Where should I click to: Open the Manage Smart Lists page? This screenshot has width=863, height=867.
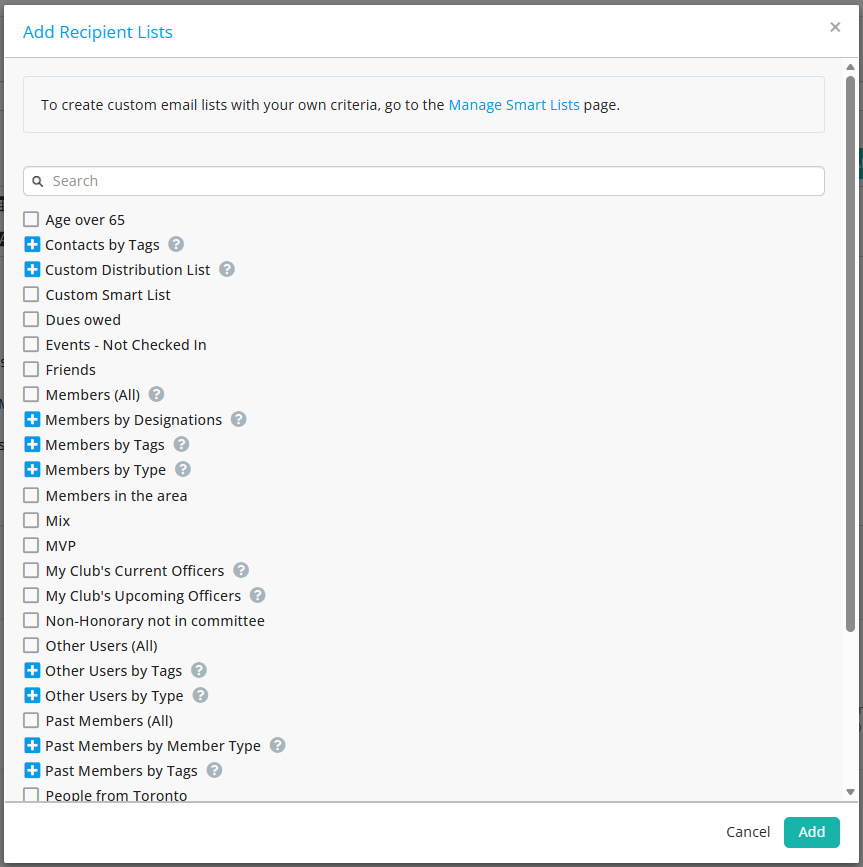coord(513,104)
